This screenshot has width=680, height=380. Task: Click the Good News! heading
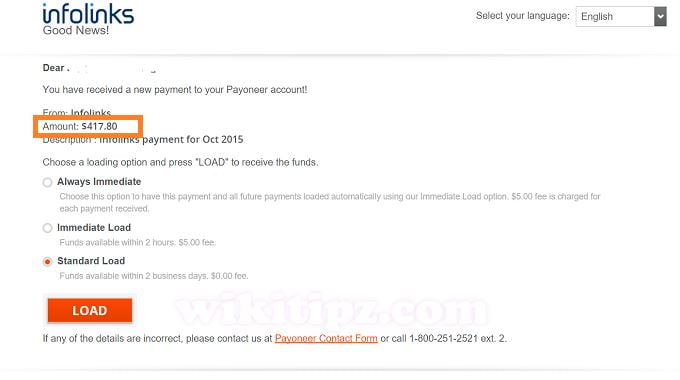(x=75, y=30)
